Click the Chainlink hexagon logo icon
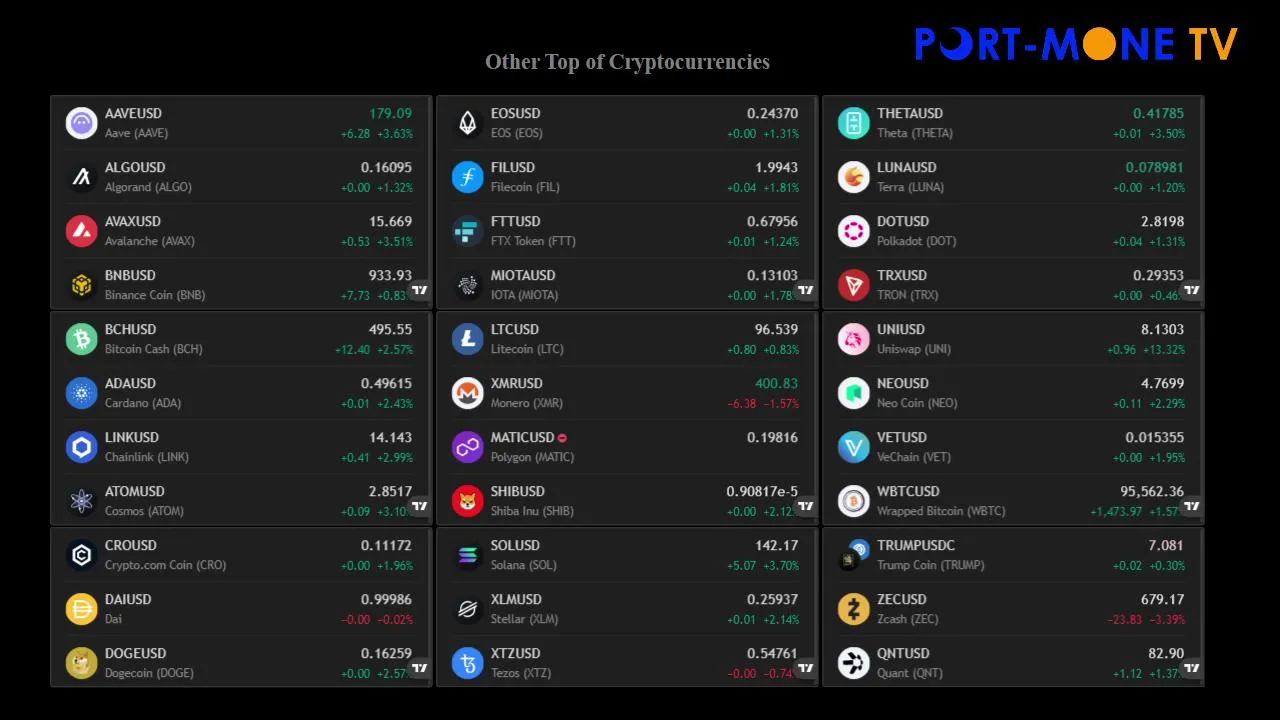The height and width of the screenshot is (720, 1280). click(81, 447)
